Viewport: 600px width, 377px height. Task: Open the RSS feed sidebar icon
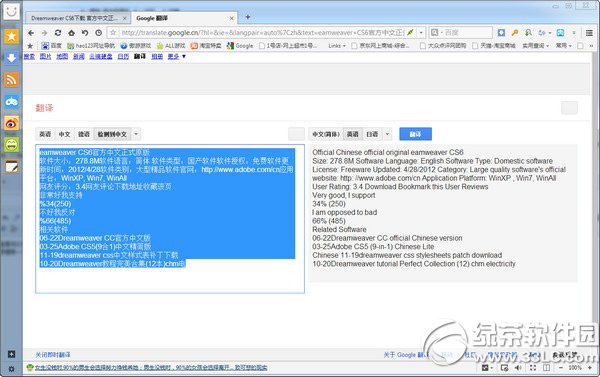pyautogui.click(x=11, y=80)
